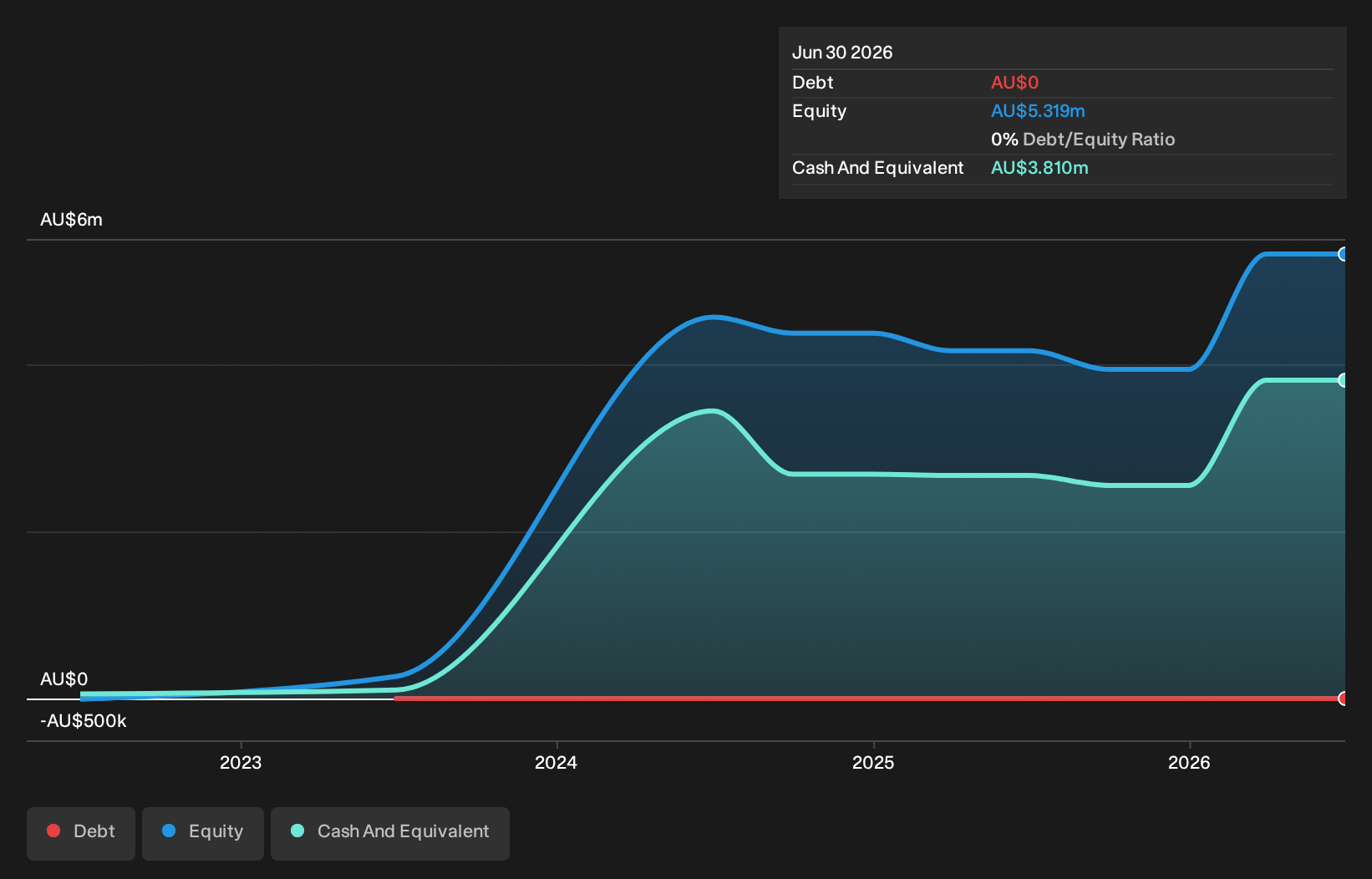Toggle the Cash And Equivalent legend series
The height and width of the screenshot is (879, 1372).
390,833
